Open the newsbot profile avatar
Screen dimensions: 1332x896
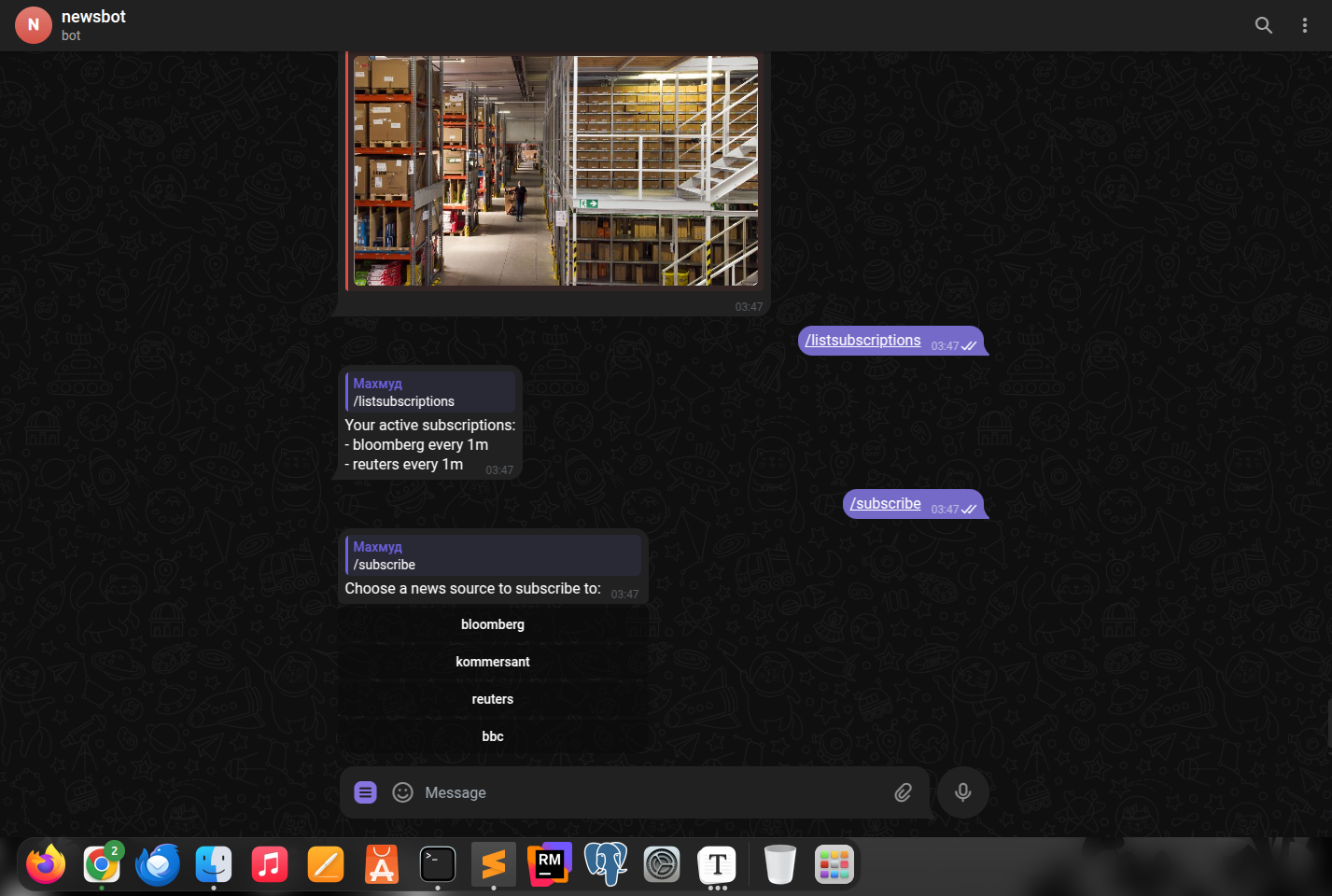[x=34, y=25]
